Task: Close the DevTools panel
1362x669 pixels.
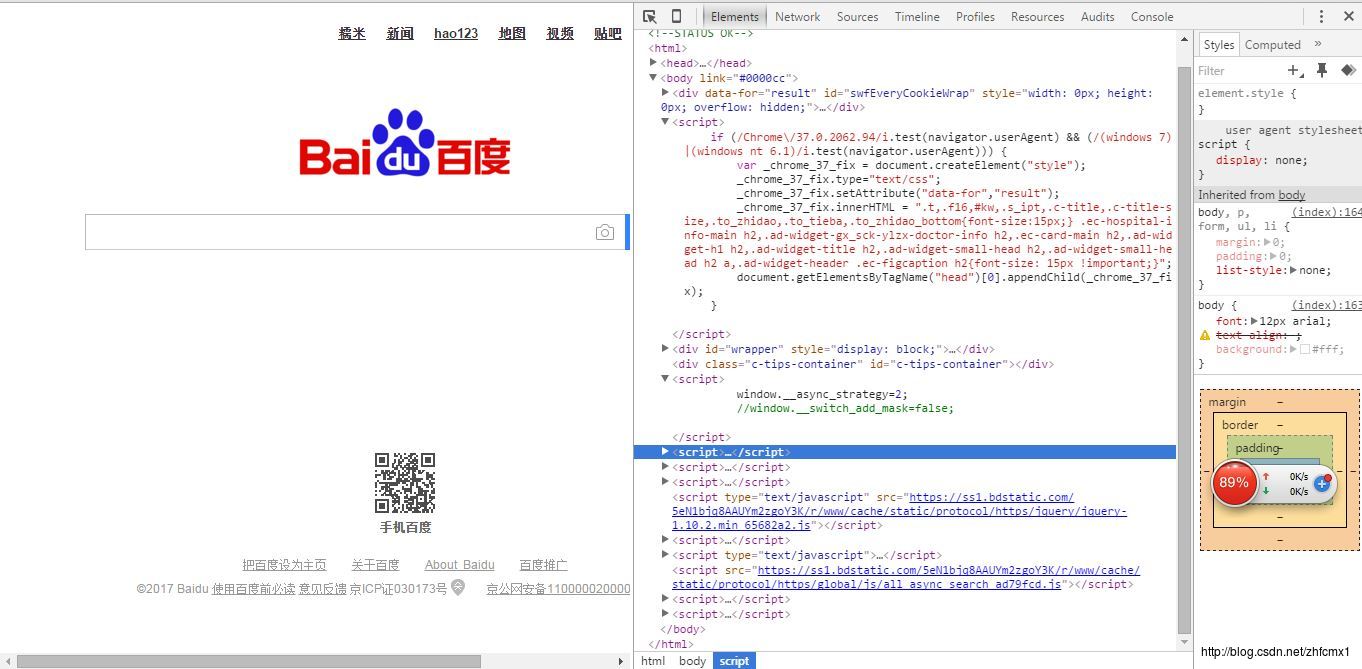Action: 1347,16
